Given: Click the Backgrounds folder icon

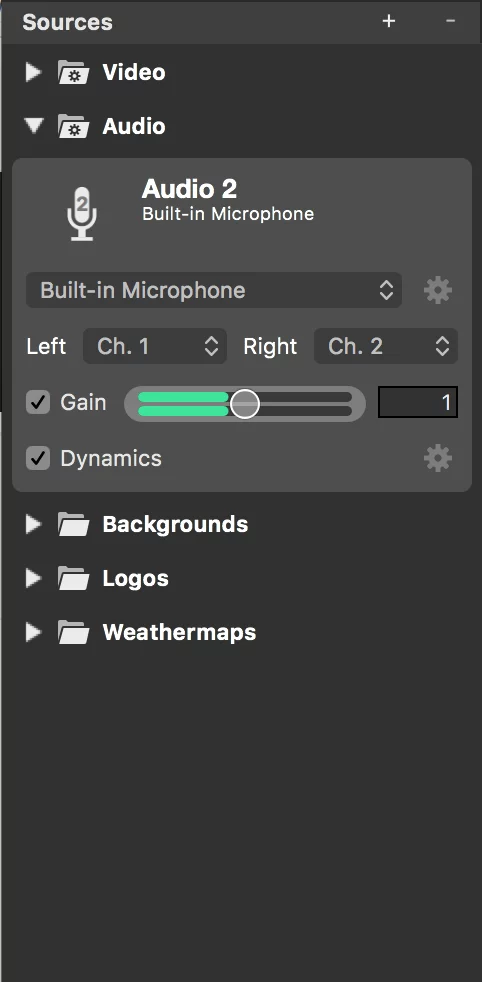Looking at the screenshot, I should [73, 524].
